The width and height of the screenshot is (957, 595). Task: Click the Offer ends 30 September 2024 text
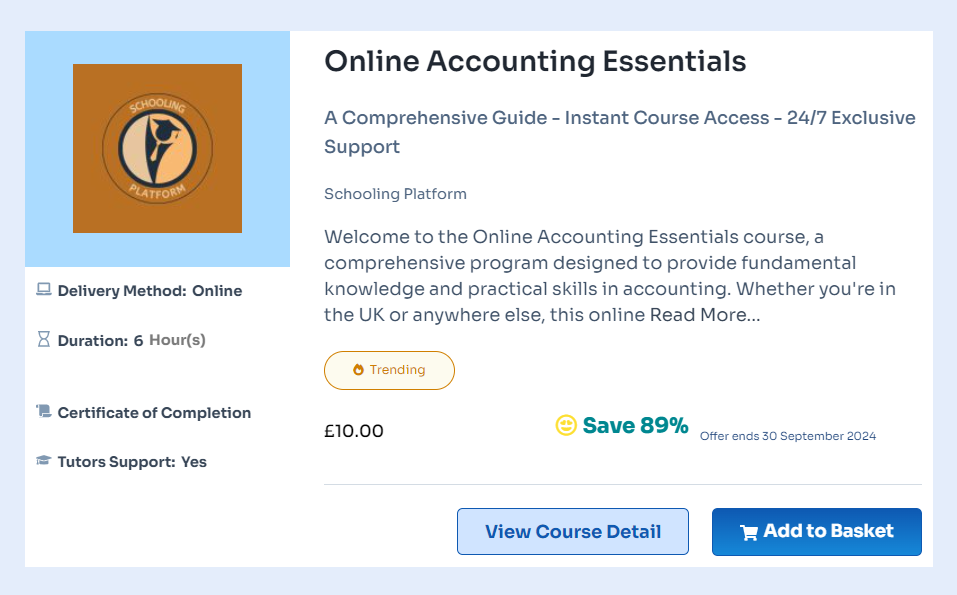[x=787, y=436]
